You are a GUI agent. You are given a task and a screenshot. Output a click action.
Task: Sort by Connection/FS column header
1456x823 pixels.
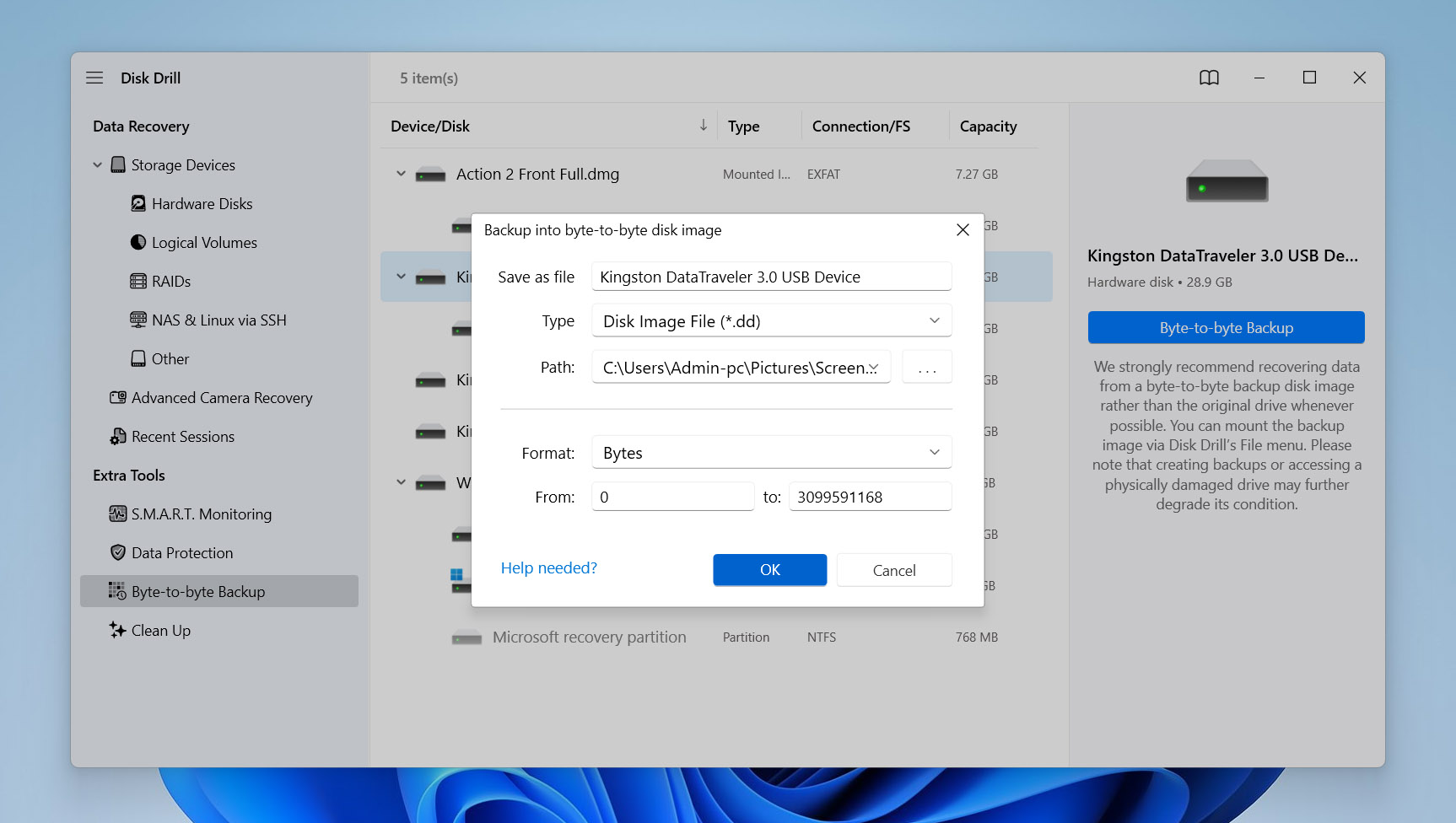(861, 126)
